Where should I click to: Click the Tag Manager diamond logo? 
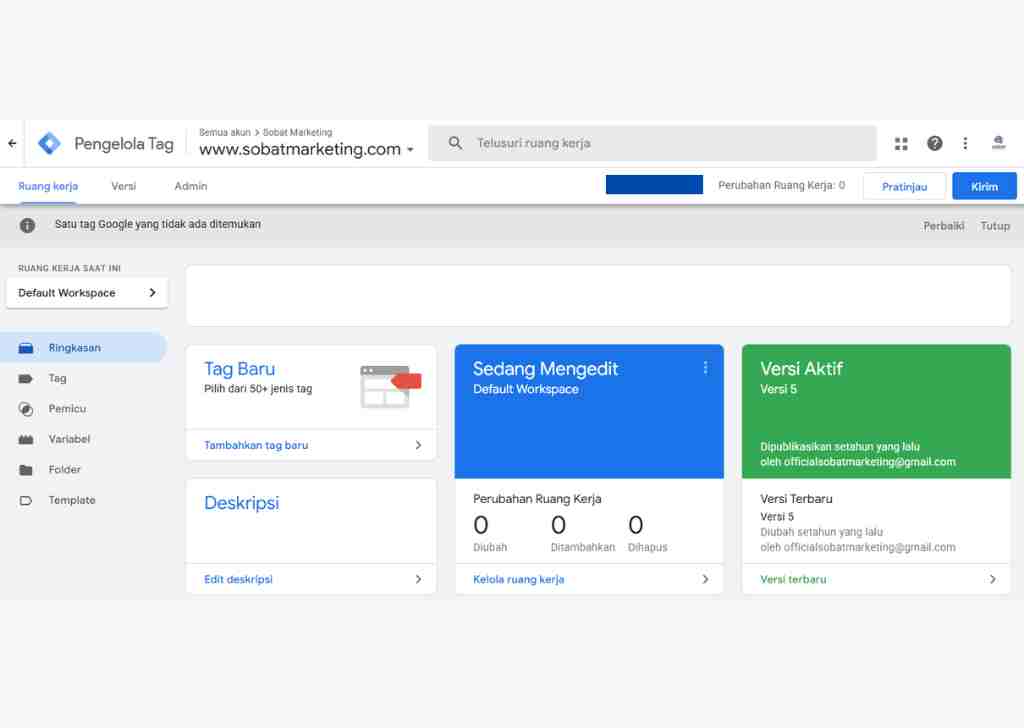pos(49,143)
